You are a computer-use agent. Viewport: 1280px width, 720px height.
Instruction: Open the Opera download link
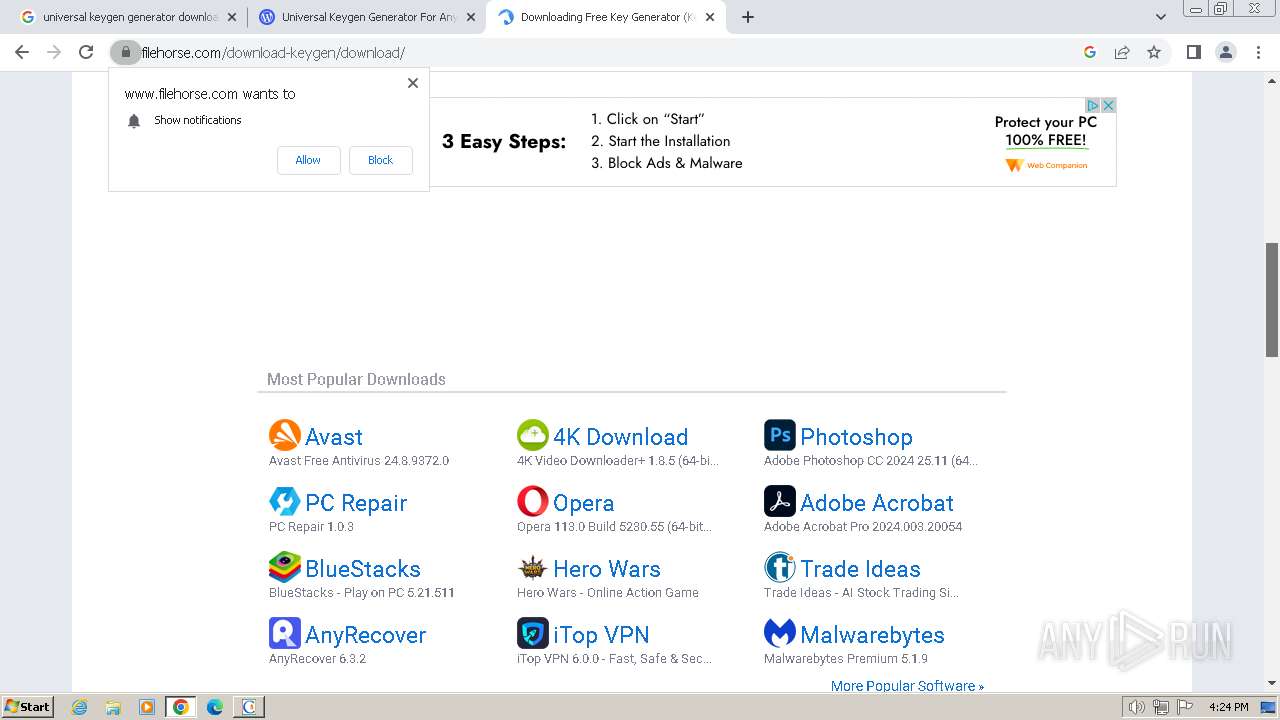583,503
